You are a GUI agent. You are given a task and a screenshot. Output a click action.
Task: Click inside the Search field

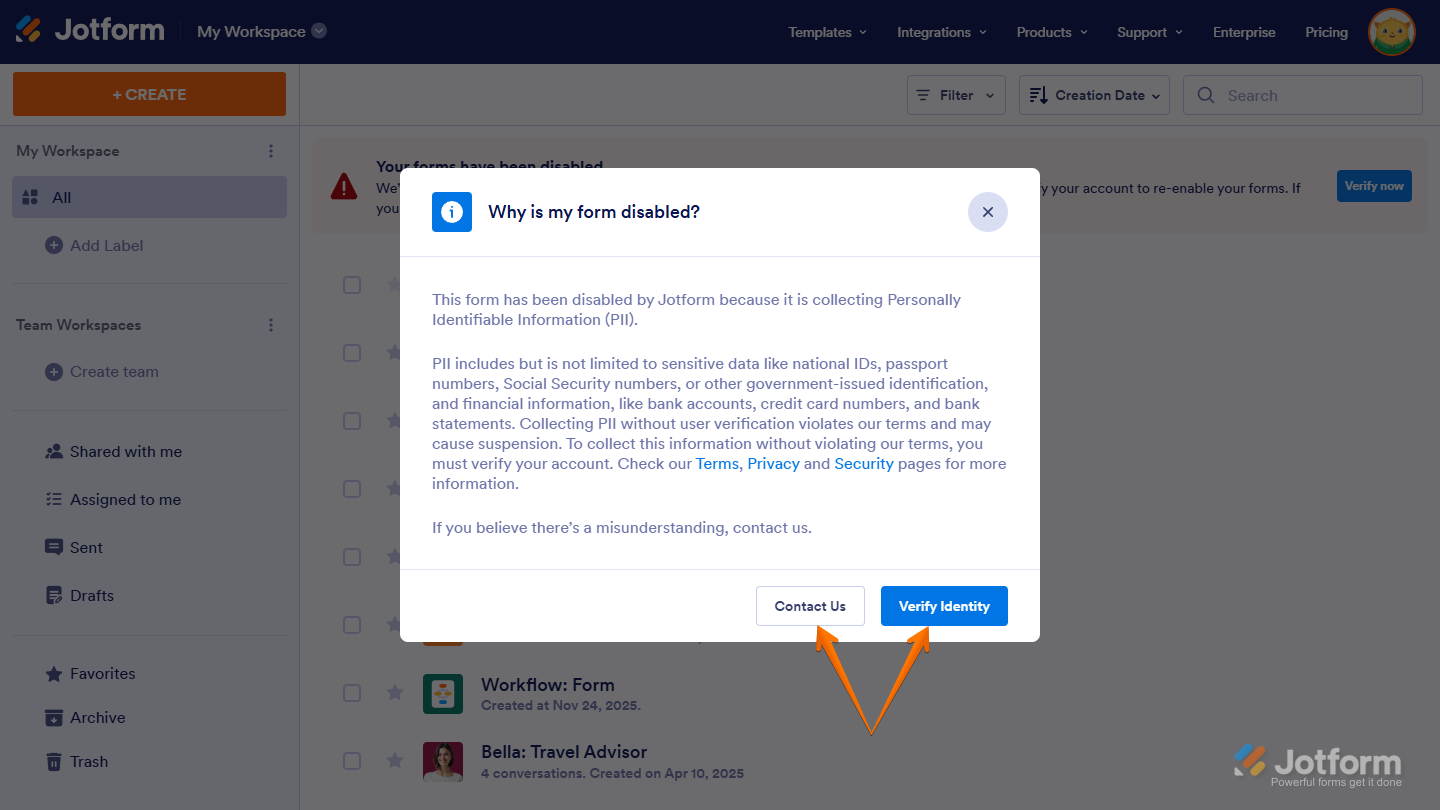[1302, 94]
